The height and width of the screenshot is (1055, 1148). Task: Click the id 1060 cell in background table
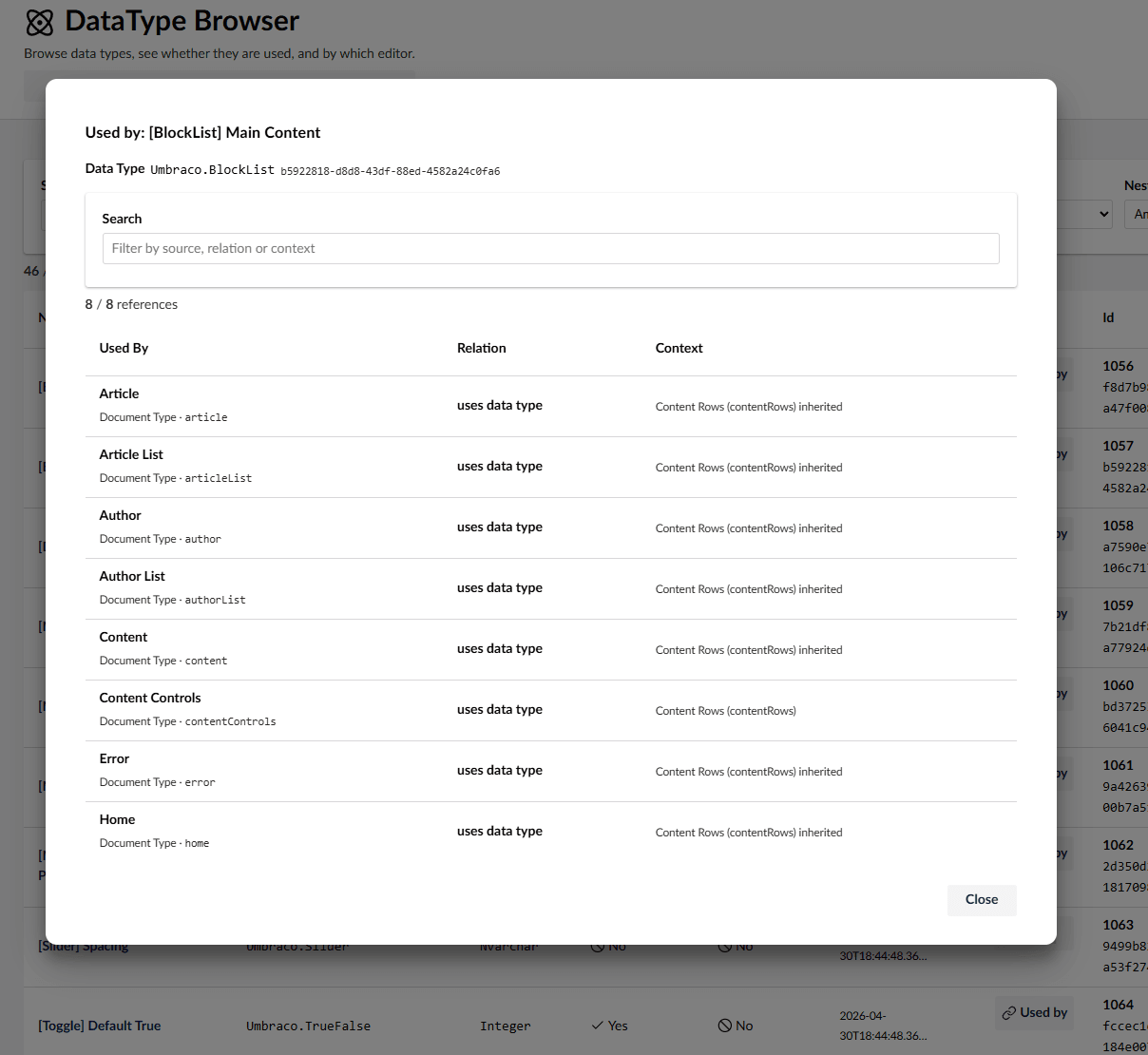click(x=1118, y=685)
